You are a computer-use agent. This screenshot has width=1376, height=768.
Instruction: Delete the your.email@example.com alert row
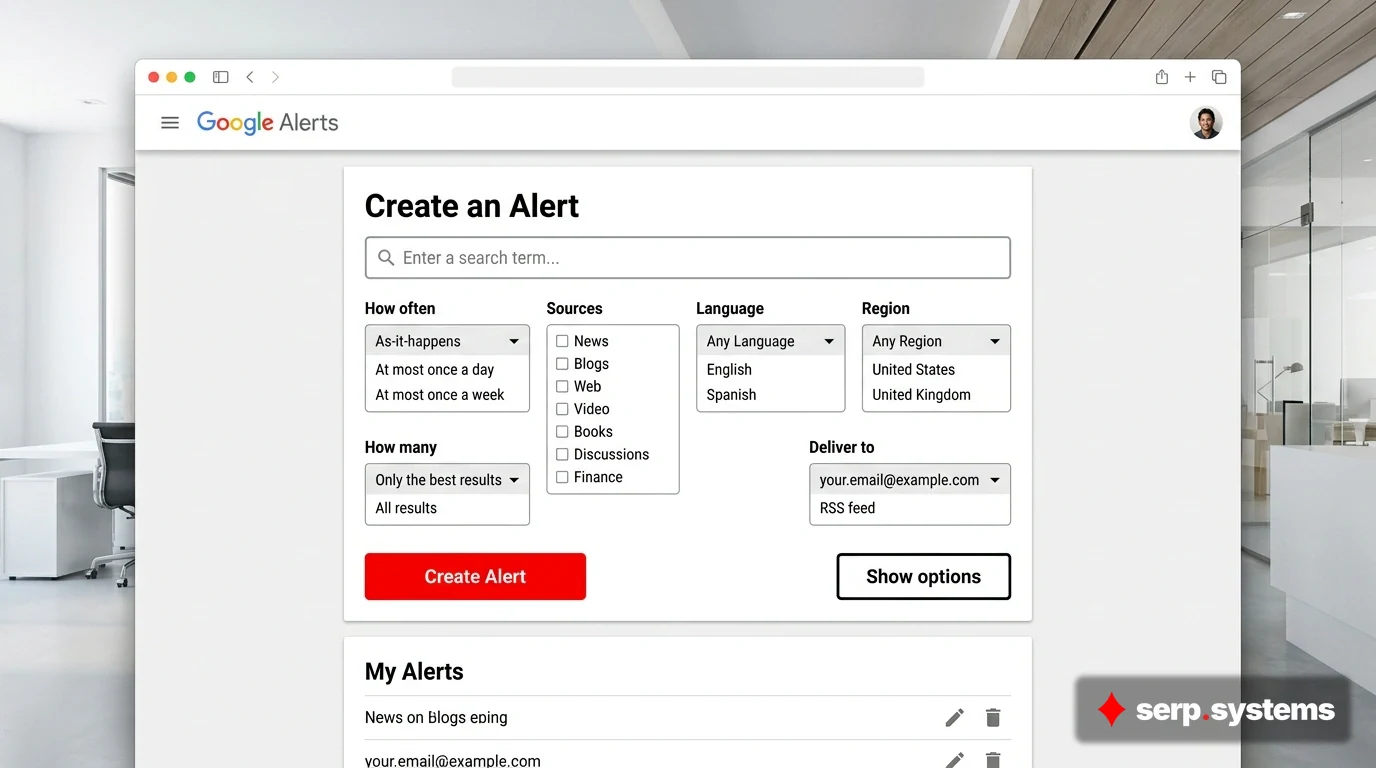point(993,760)
